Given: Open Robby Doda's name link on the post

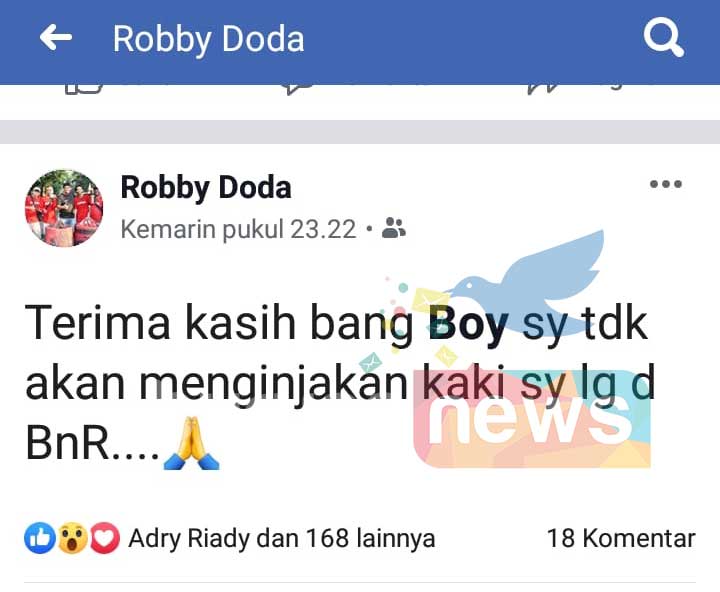Looking at the screenshot, I should point(206,187).
